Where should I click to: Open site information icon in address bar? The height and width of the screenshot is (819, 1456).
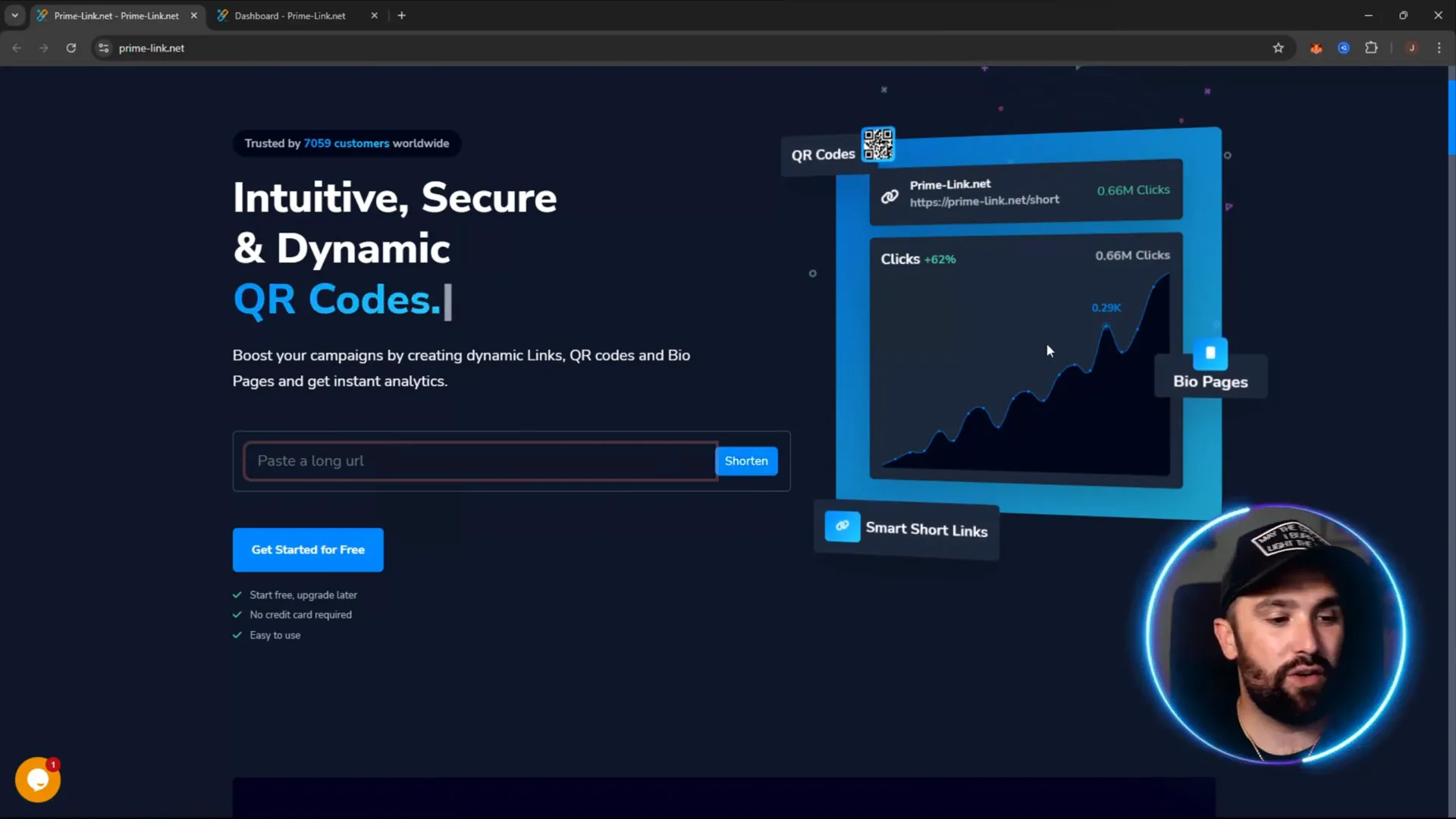pyautogui.click(x=104, y=48)
